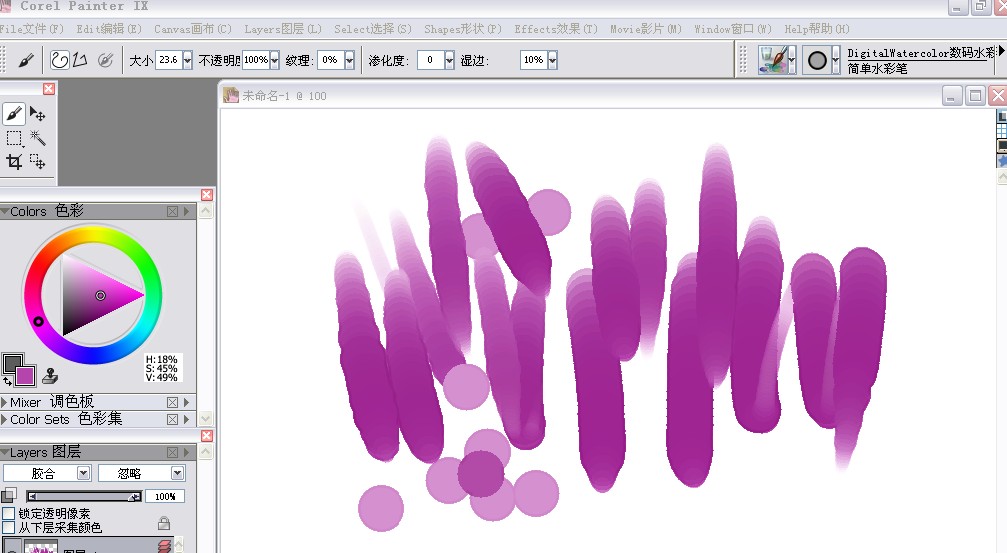The image size is (1007, 553).
Task: Expand the Mixer 调色板 panel
Action: pos(4,402)
